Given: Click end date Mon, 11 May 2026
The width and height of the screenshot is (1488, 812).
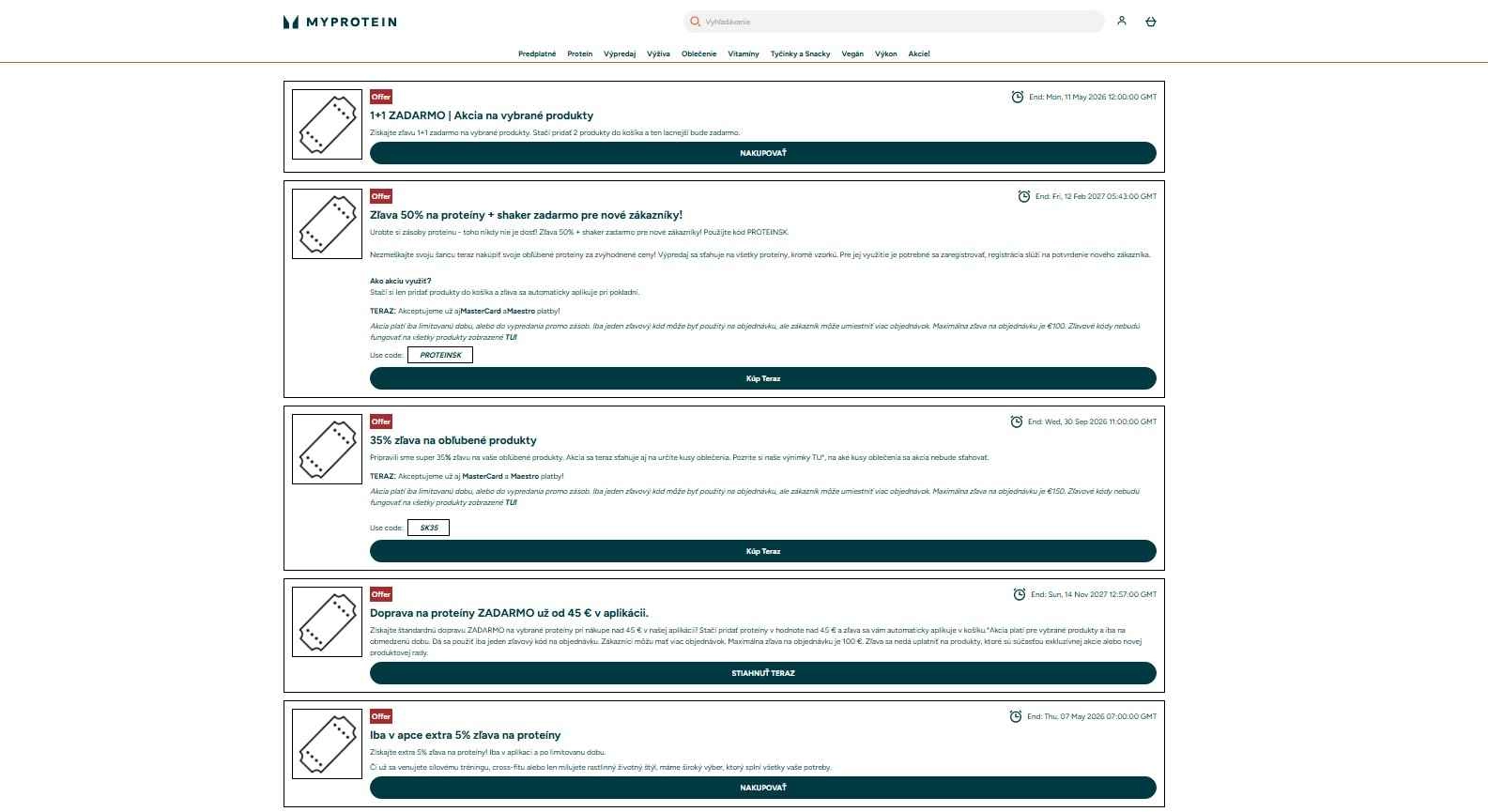Looking at the screenshot, I should click(x=1093, y=97).
